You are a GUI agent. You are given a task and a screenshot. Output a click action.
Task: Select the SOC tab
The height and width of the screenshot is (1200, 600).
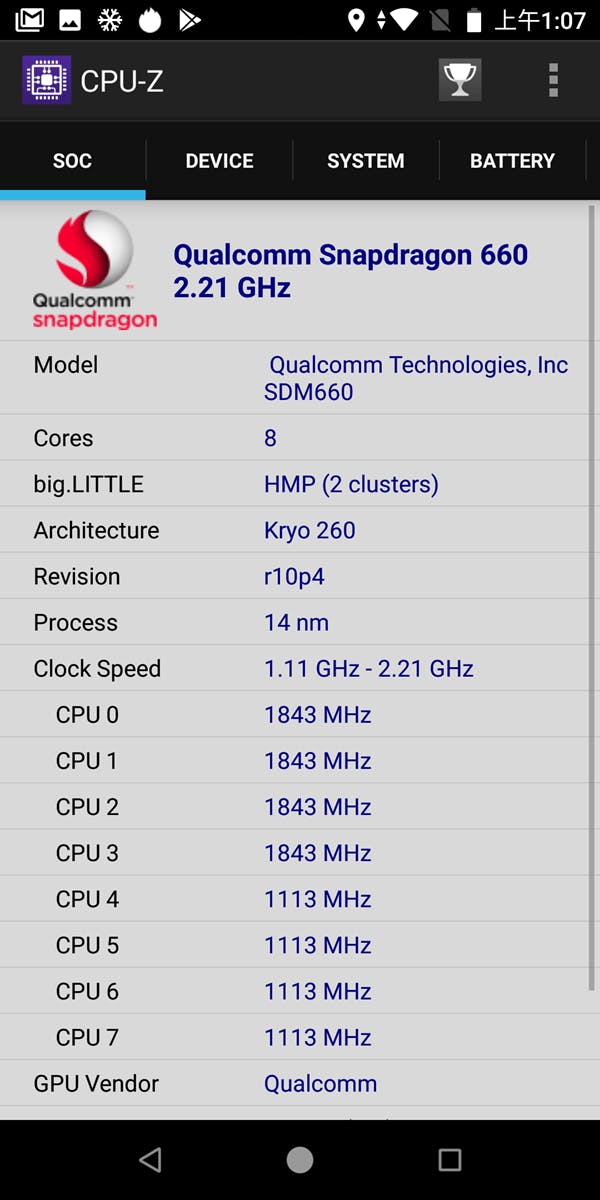tap(73, 160)
